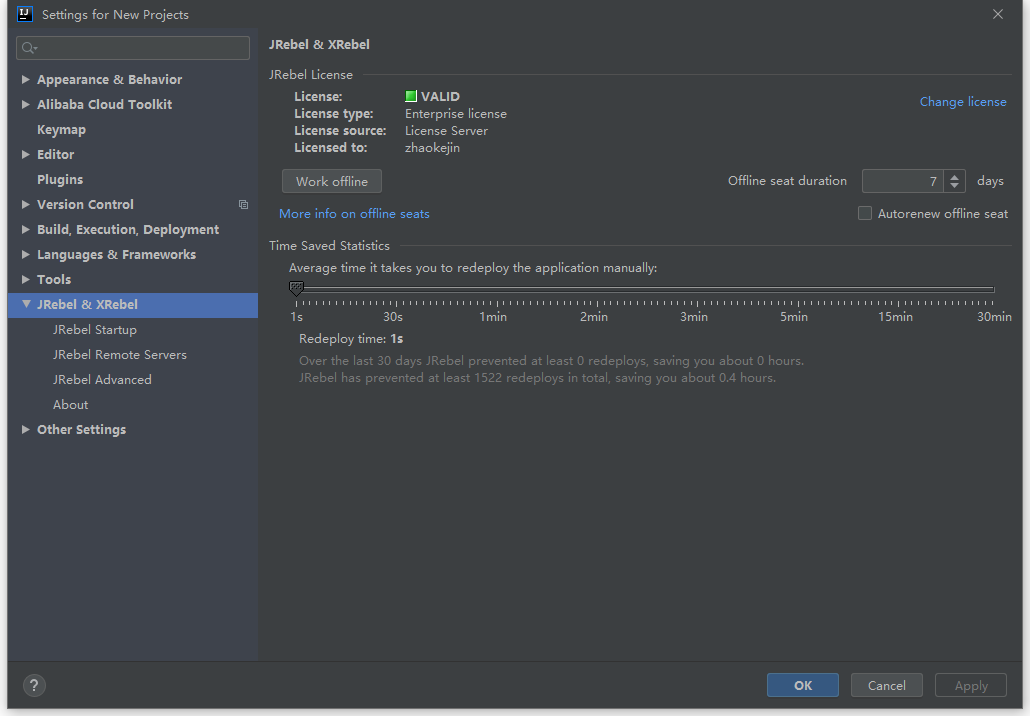Click the Work offline button
The height and width of the screenshot is (716, 1030).
(332, 181)
